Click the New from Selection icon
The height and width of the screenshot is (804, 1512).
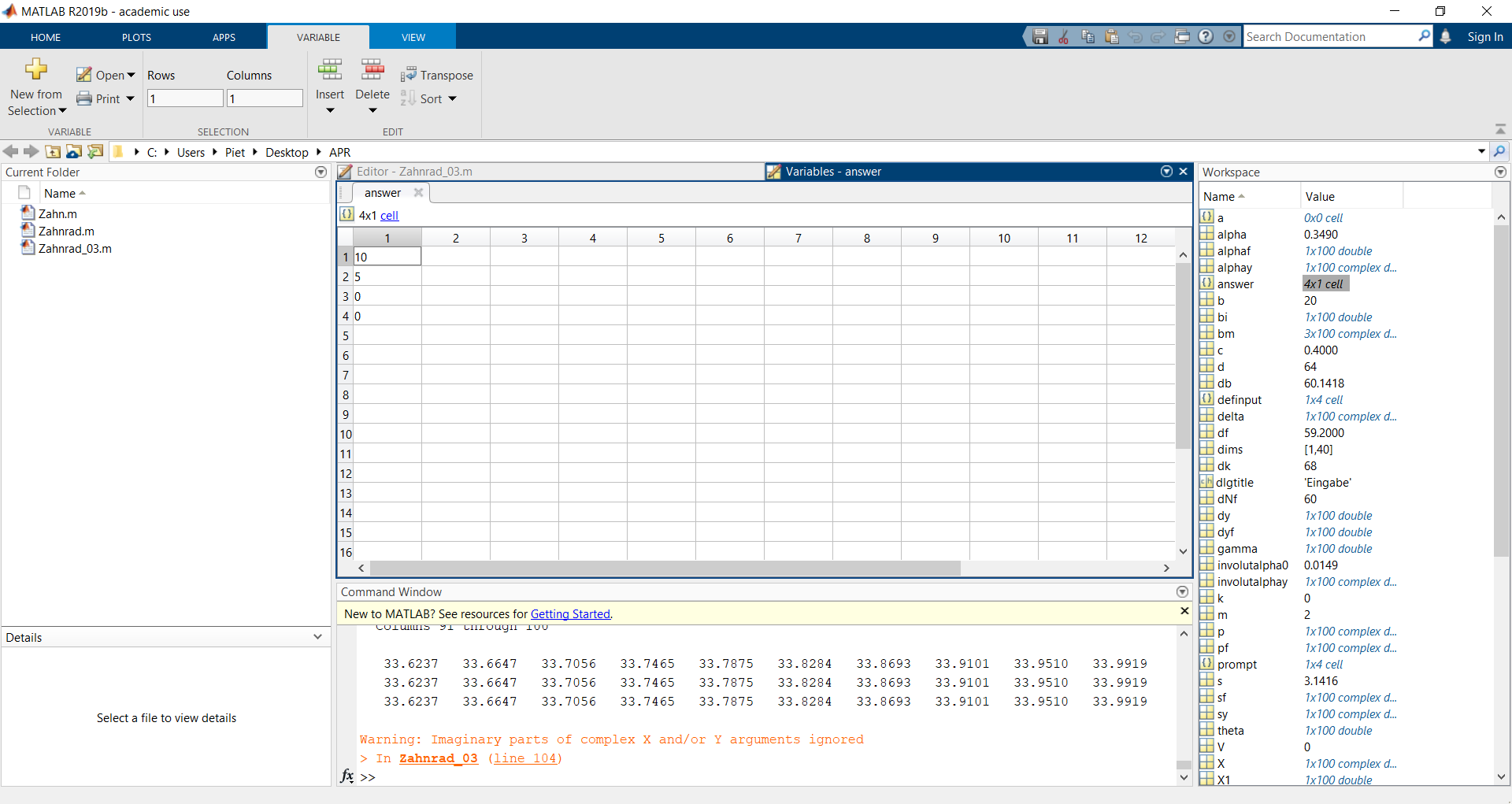pyautogui.click(x=36, y=70)
